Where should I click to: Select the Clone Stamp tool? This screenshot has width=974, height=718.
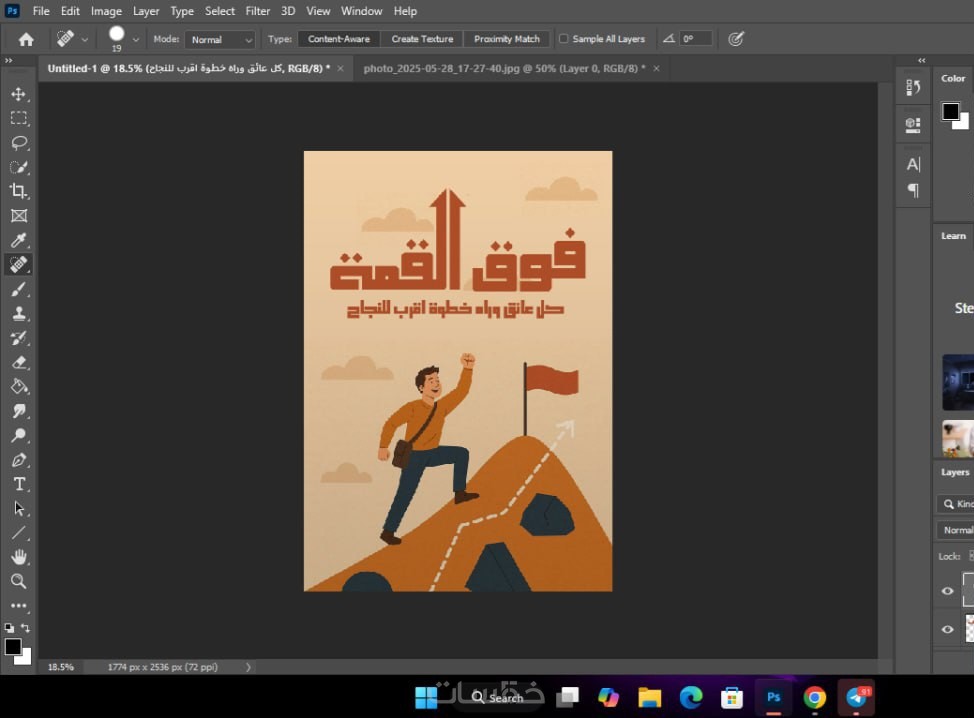(x=19, y=313)
